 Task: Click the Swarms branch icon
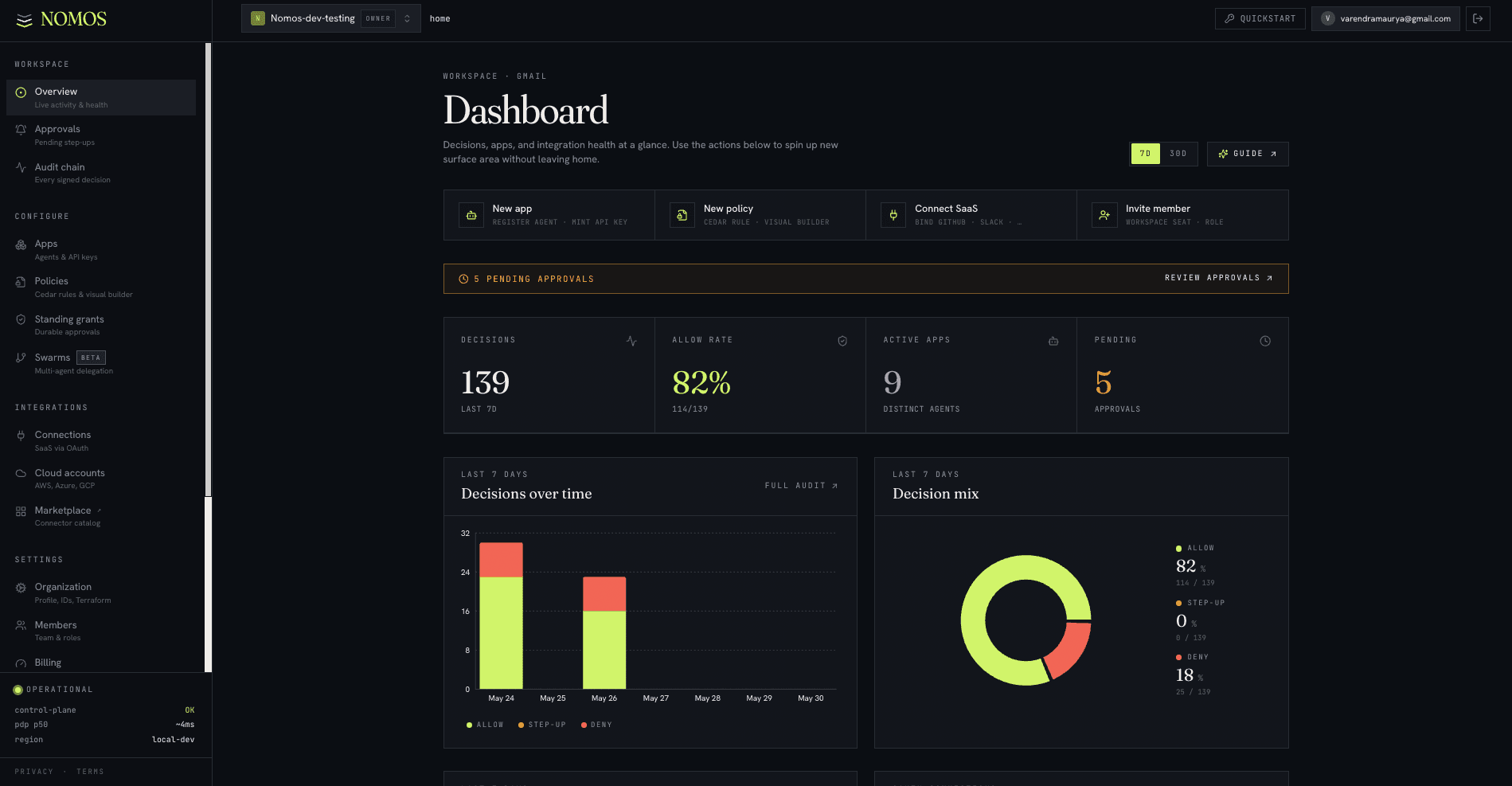(x=21, y=358)
